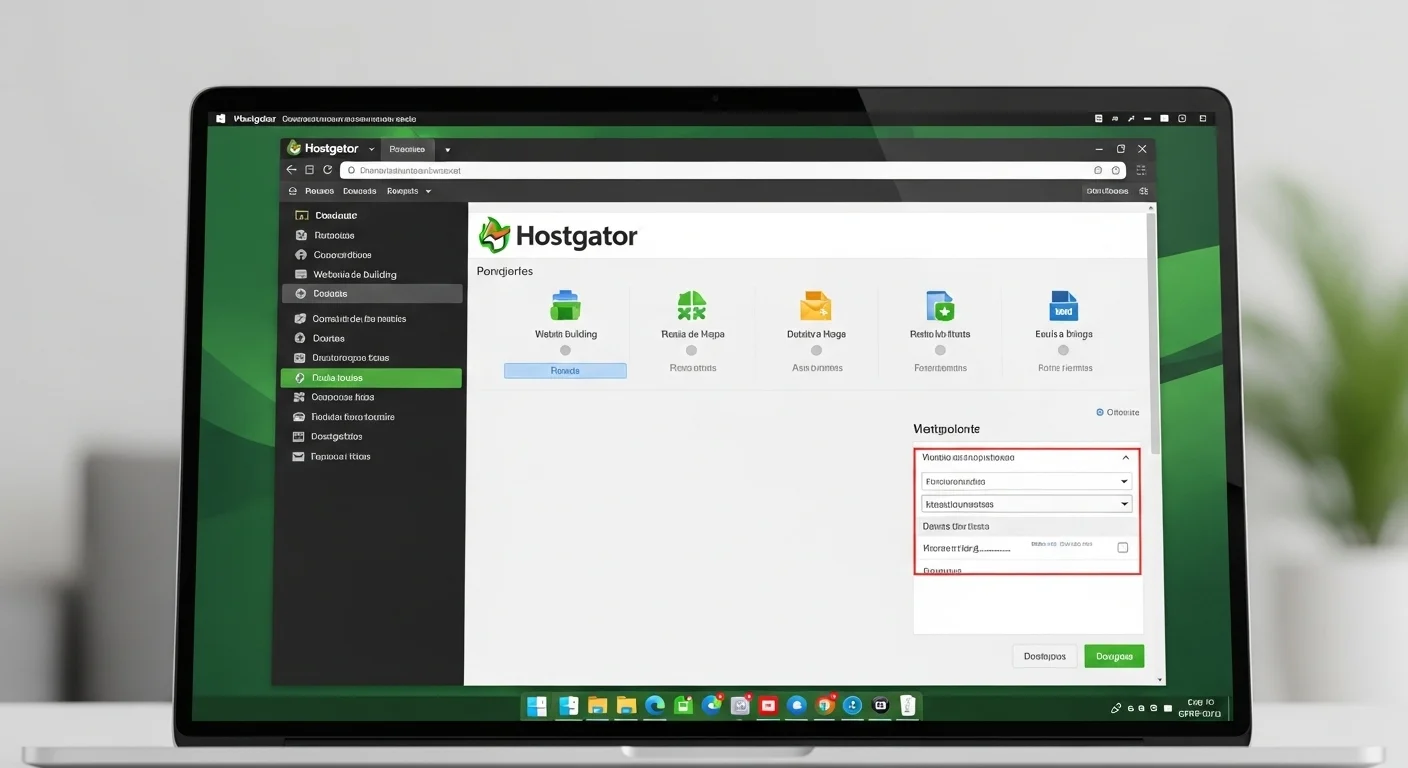Open the tab list arrow right of second tab
The image size is (1408, 768).
coord(447,149)
